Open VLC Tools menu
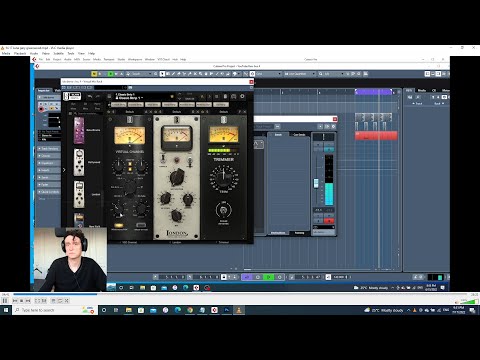The image size is (480, 360). click(71, 53)
